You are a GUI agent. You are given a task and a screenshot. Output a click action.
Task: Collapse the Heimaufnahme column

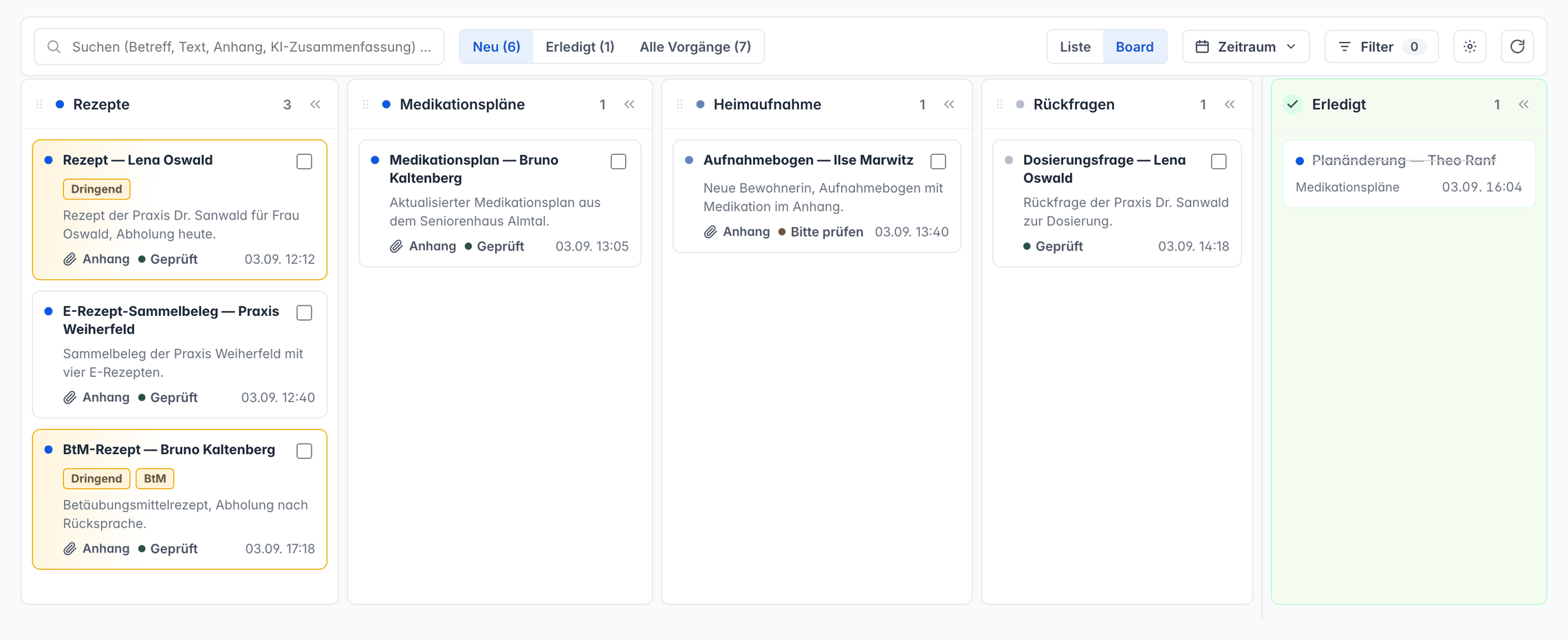point(949,105)
